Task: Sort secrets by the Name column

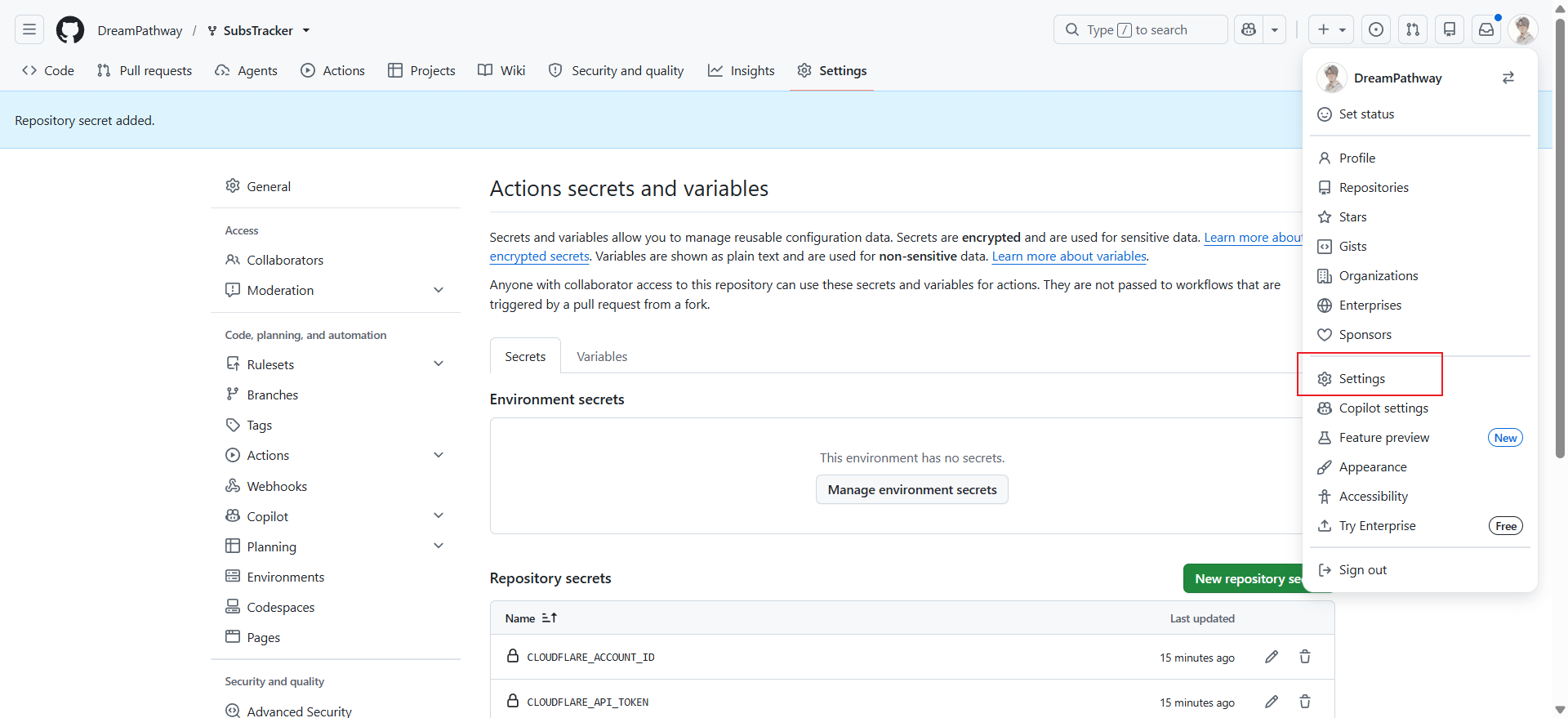Action: 531,619
